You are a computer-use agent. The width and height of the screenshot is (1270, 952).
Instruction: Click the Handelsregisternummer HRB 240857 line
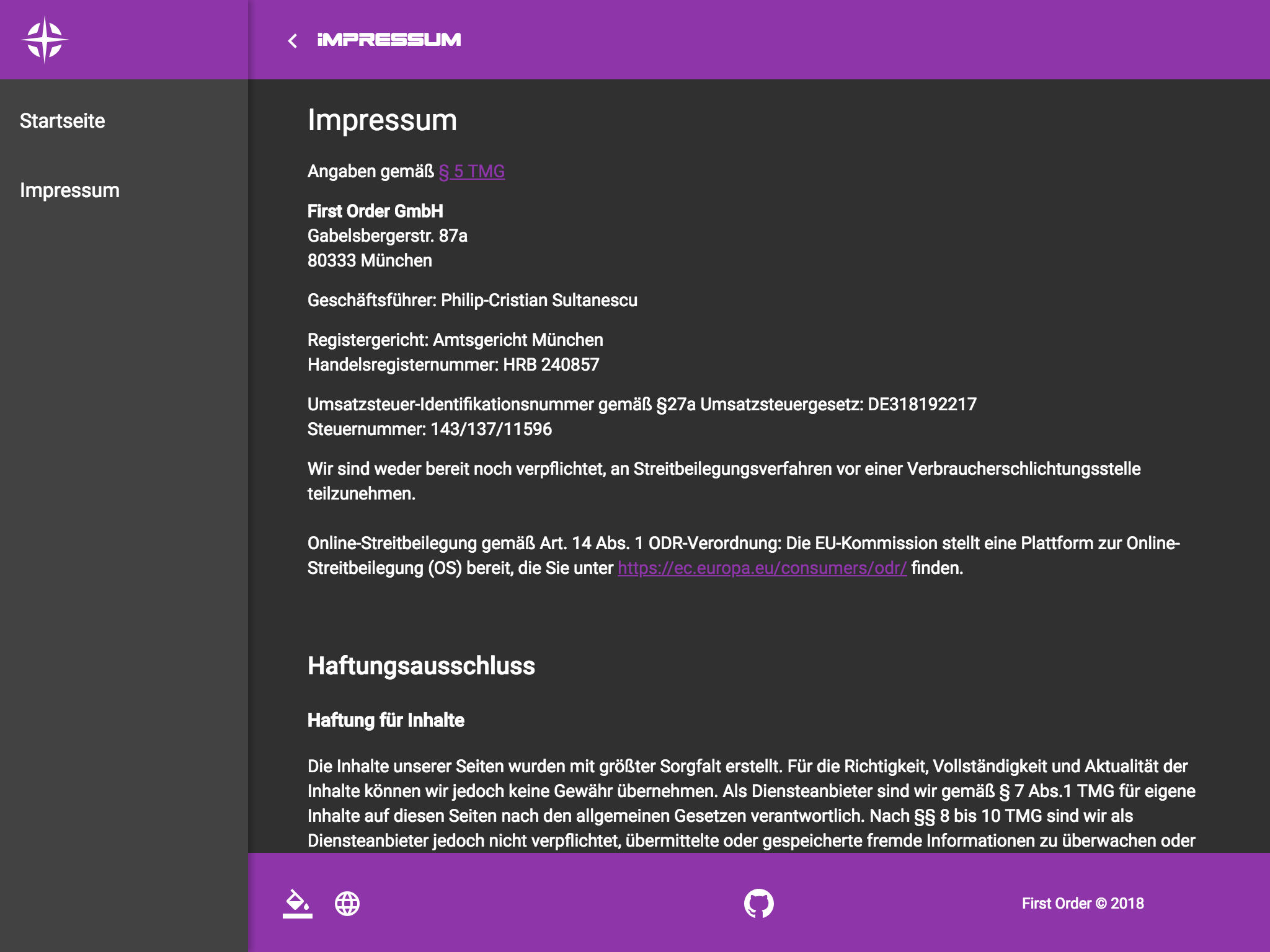coord(453,364)
